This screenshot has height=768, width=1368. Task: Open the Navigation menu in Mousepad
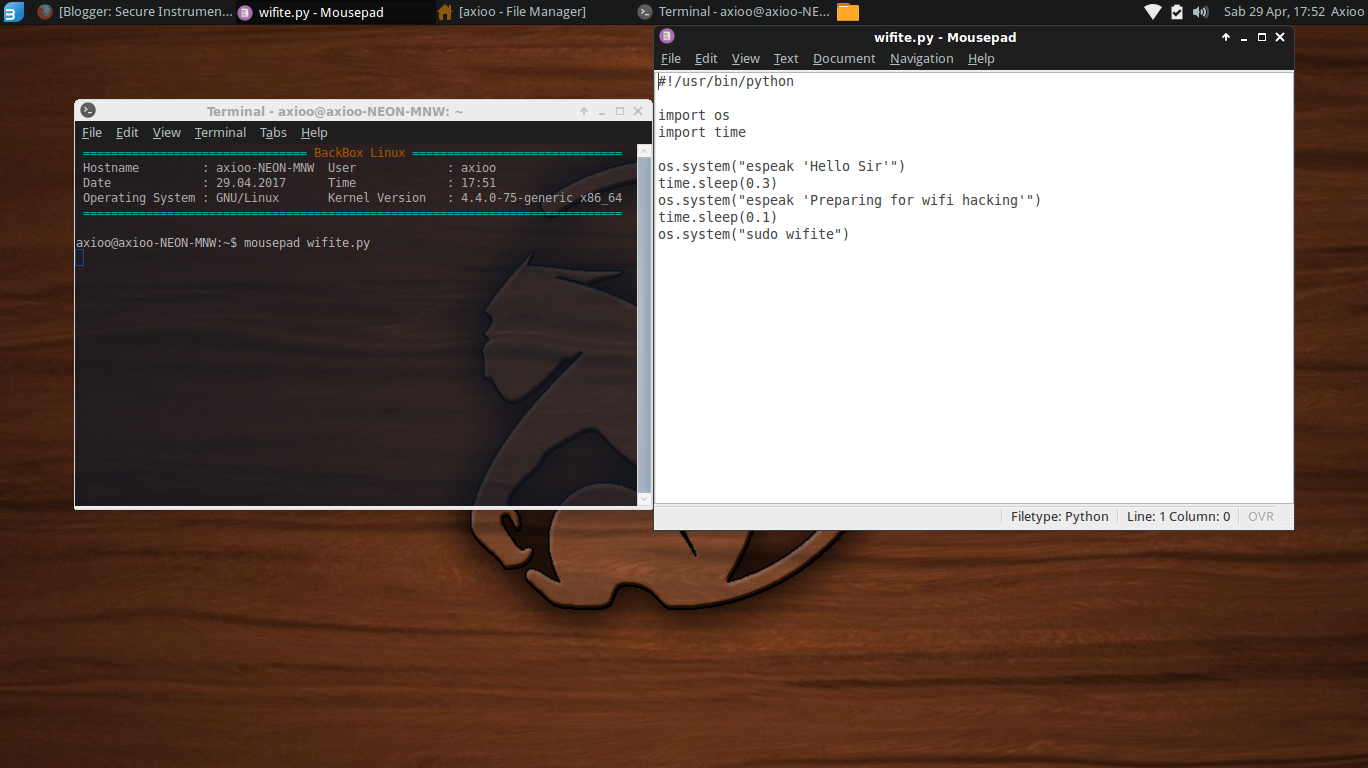pos(921,58)
